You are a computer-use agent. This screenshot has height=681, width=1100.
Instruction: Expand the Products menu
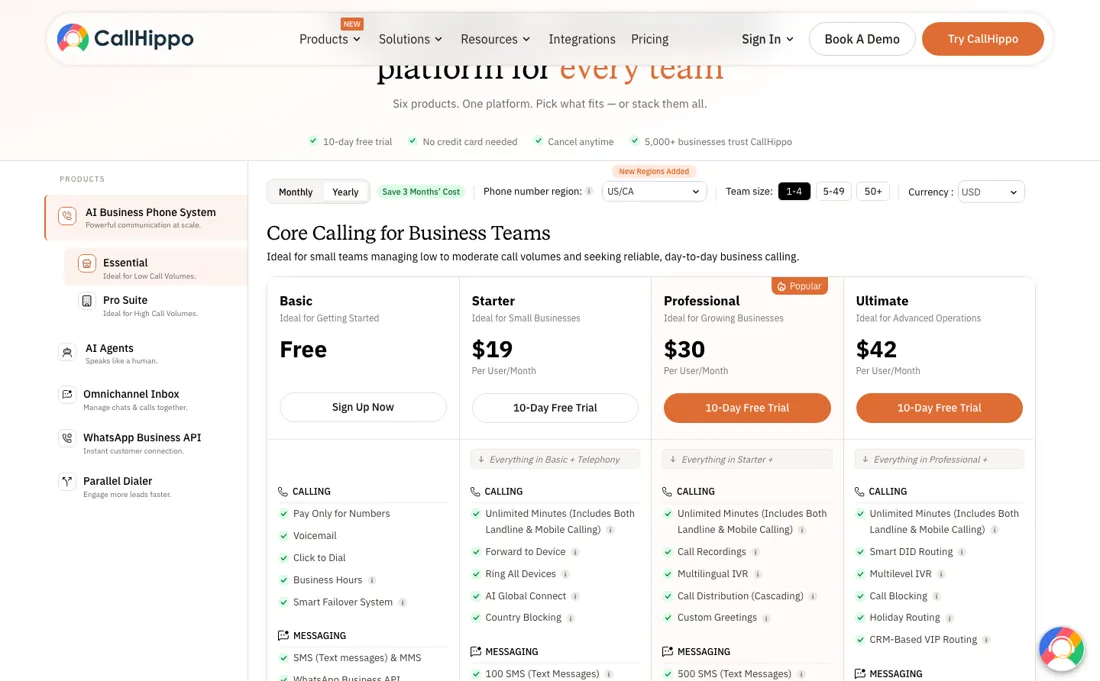coord(330,39)
